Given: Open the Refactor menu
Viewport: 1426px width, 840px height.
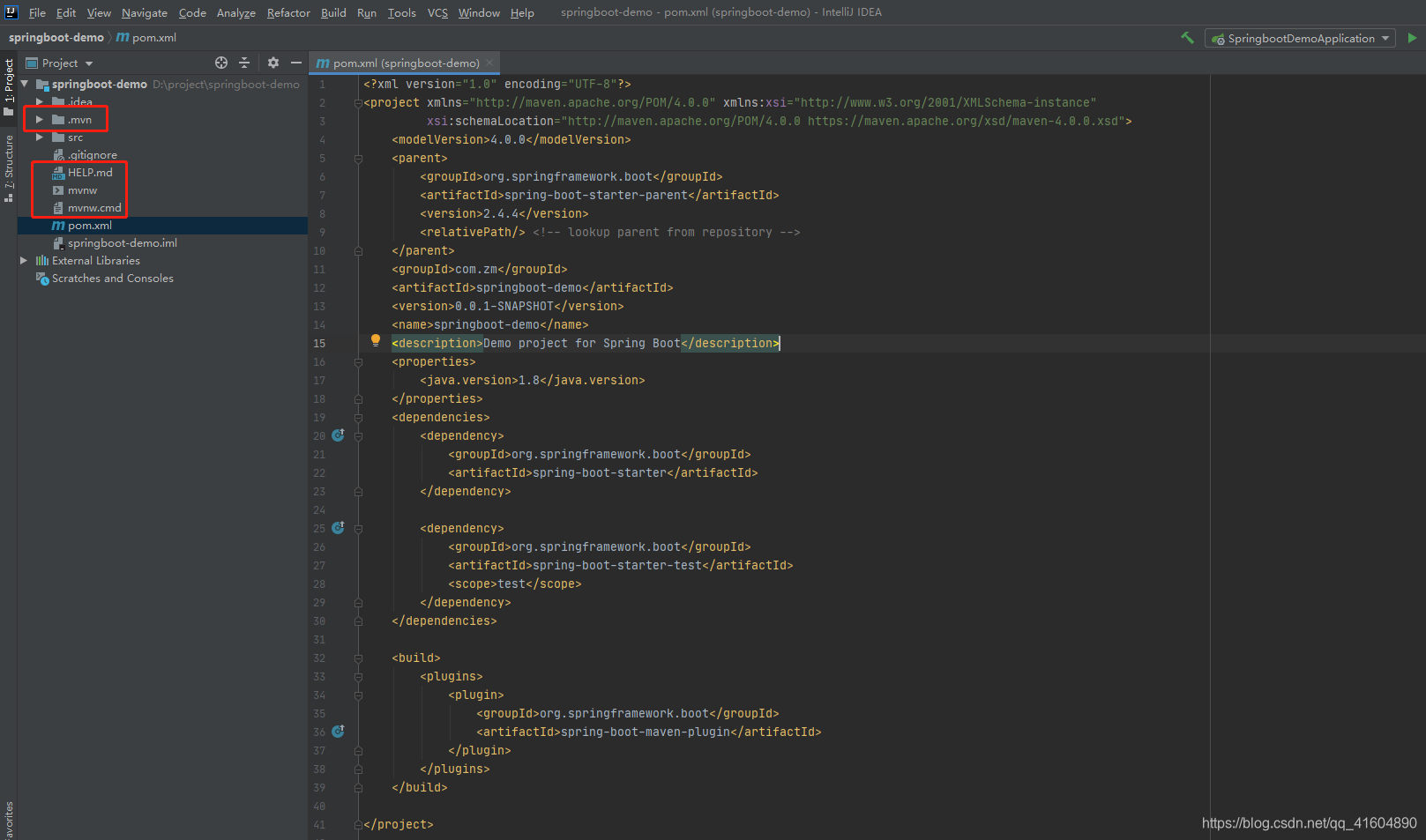Looking at the screenshot, I should (288, 12).
